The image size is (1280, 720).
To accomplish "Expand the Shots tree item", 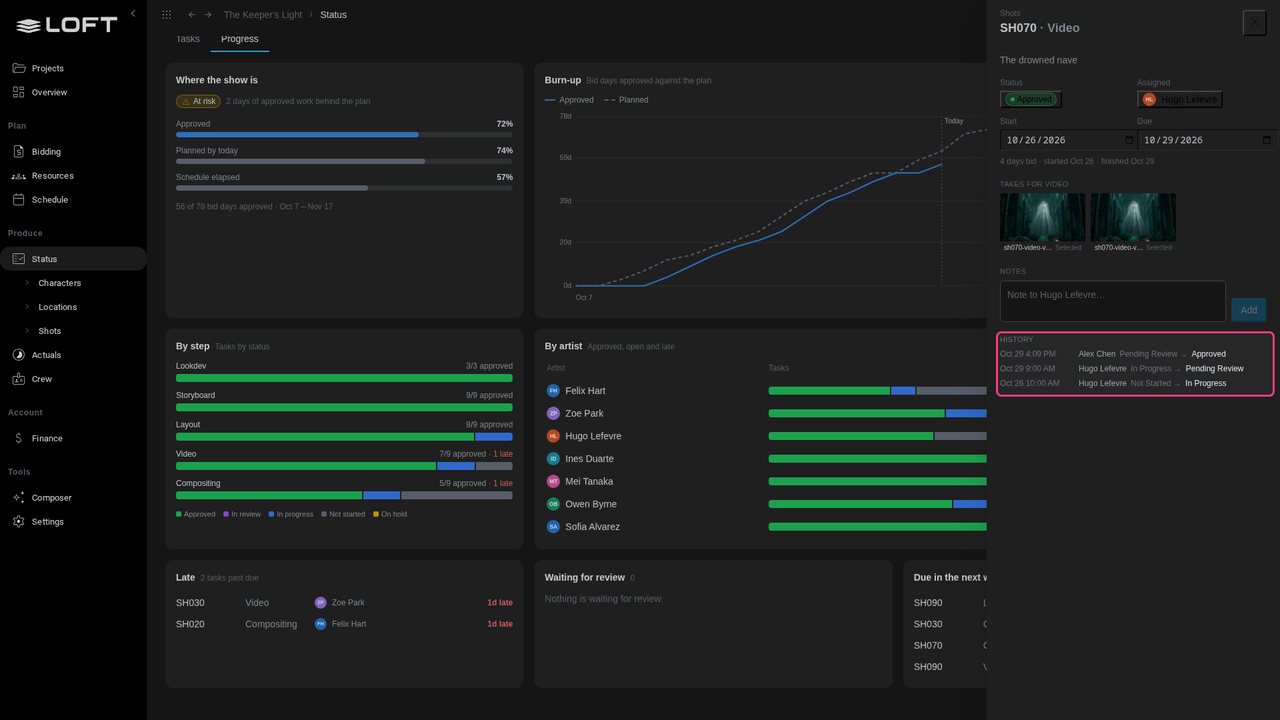I will 27,331.
